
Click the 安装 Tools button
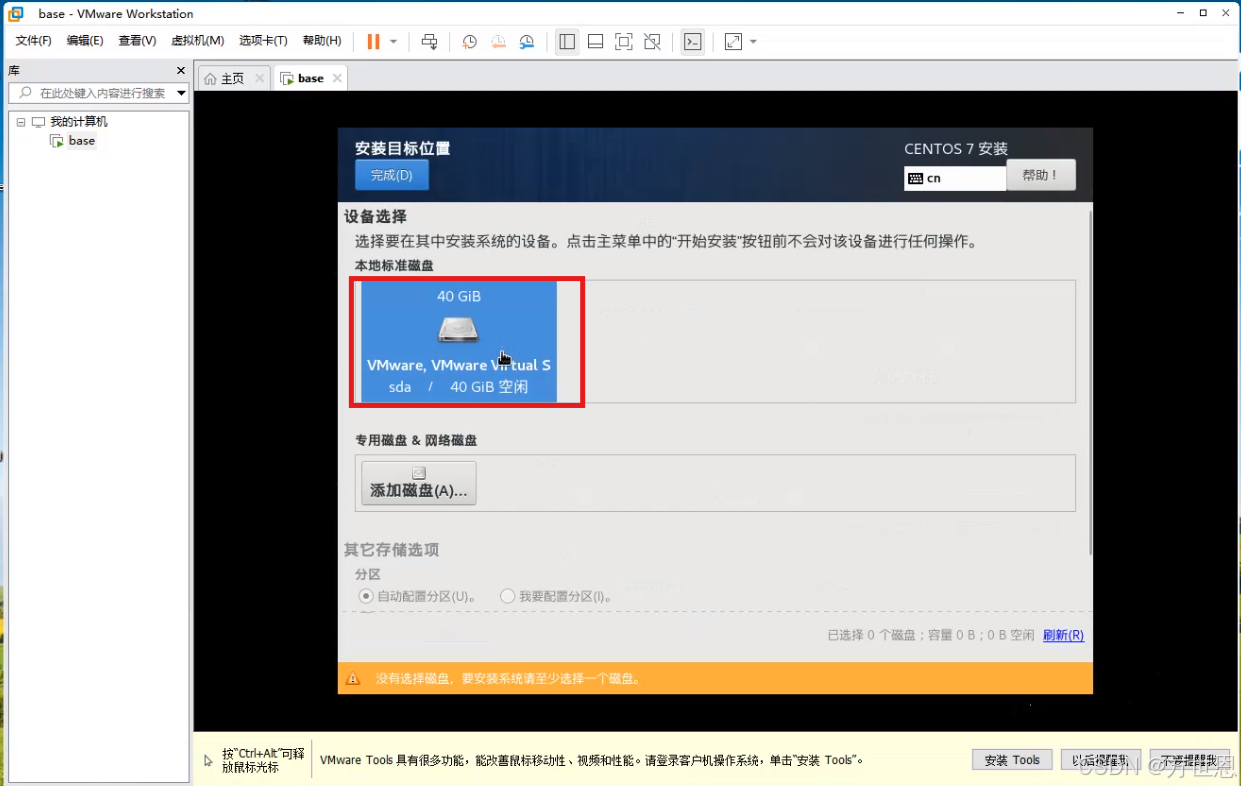1012,760
